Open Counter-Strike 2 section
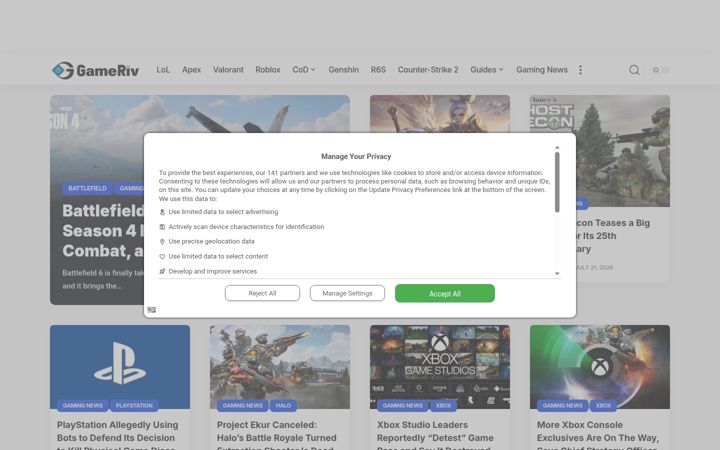The width and height of the screenshot is (720, 450). click(428, 70)
